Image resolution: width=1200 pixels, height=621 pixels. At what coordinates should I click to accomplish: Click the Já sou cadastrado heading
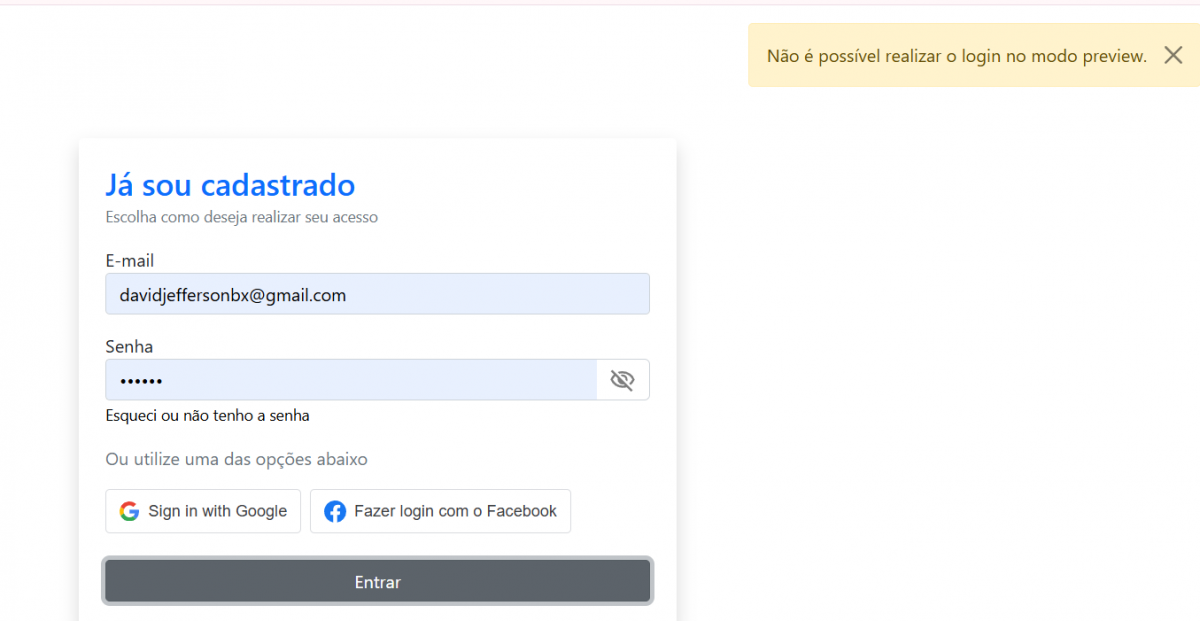[x=230, y=185]
